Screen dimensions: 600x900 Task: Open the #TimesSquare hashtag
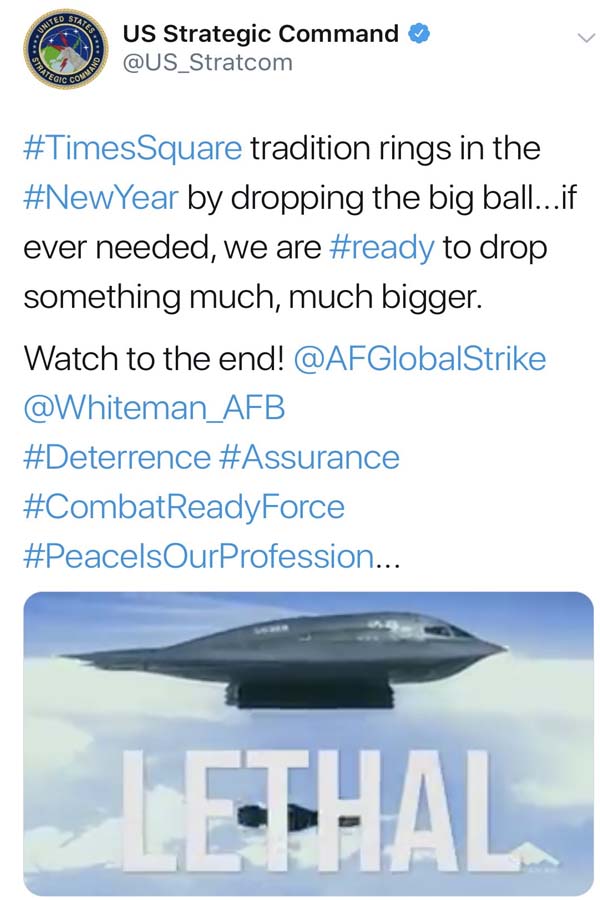point(131,149)
